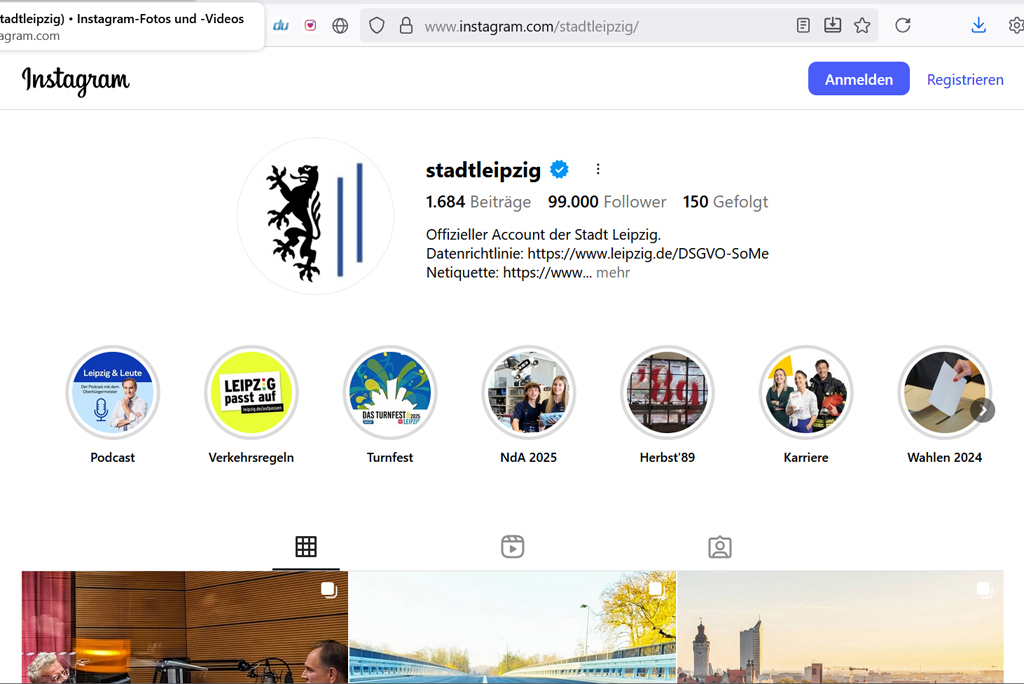The height and width of the screenshot is (684, 1024).
Task: Click the Instagram logo
Action: coord(76,80)
